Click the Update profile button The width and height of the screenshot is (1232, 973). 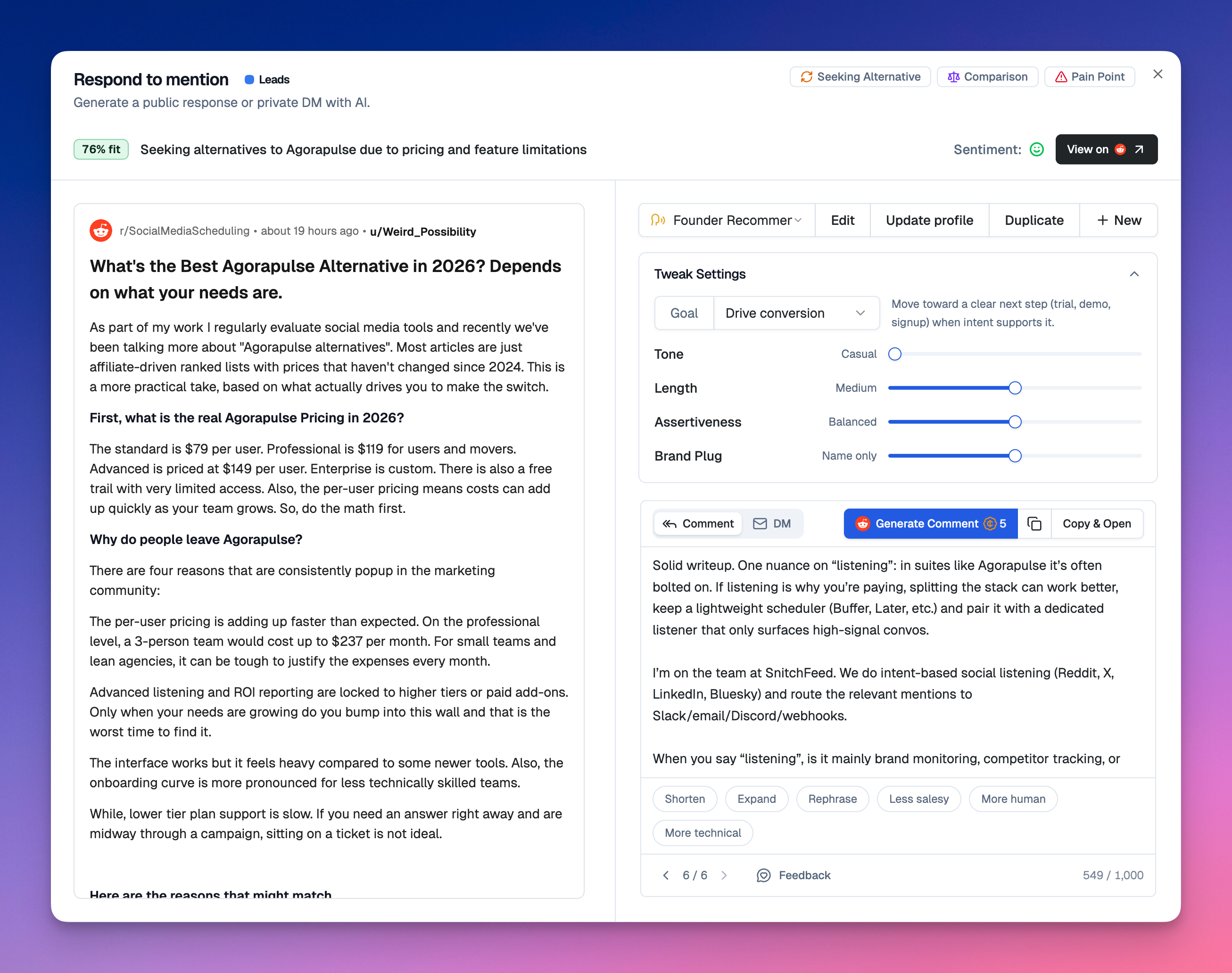click(929, 220)
